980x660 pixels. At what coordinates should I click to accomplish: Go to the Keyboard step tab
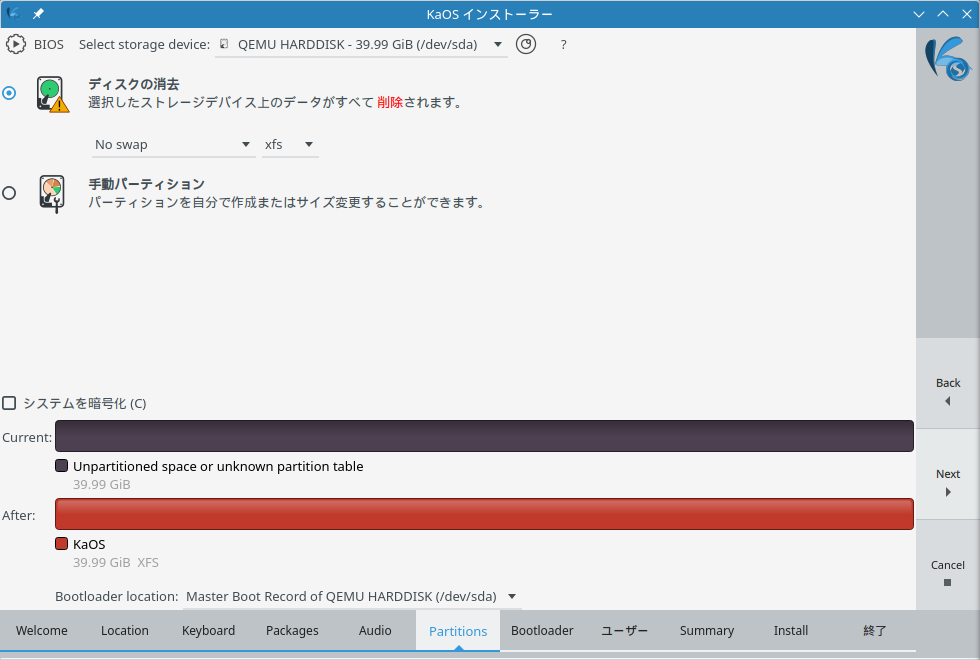coord(208,631)
